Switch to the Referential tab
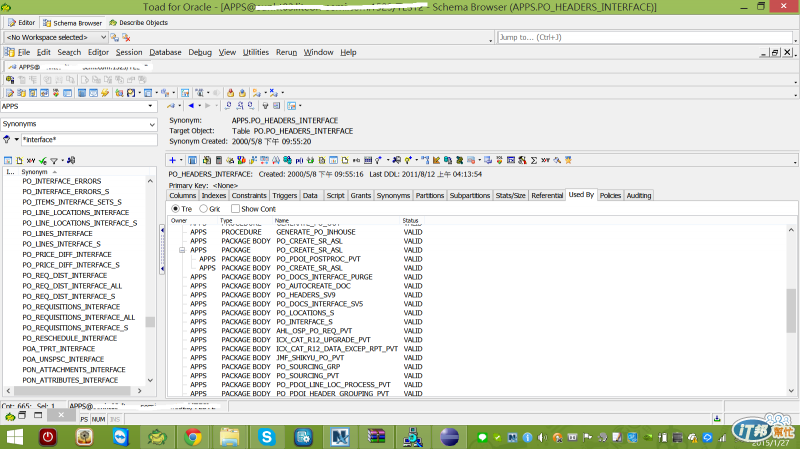800x449 pixels. pyautogui.click(x=547, y=195)
